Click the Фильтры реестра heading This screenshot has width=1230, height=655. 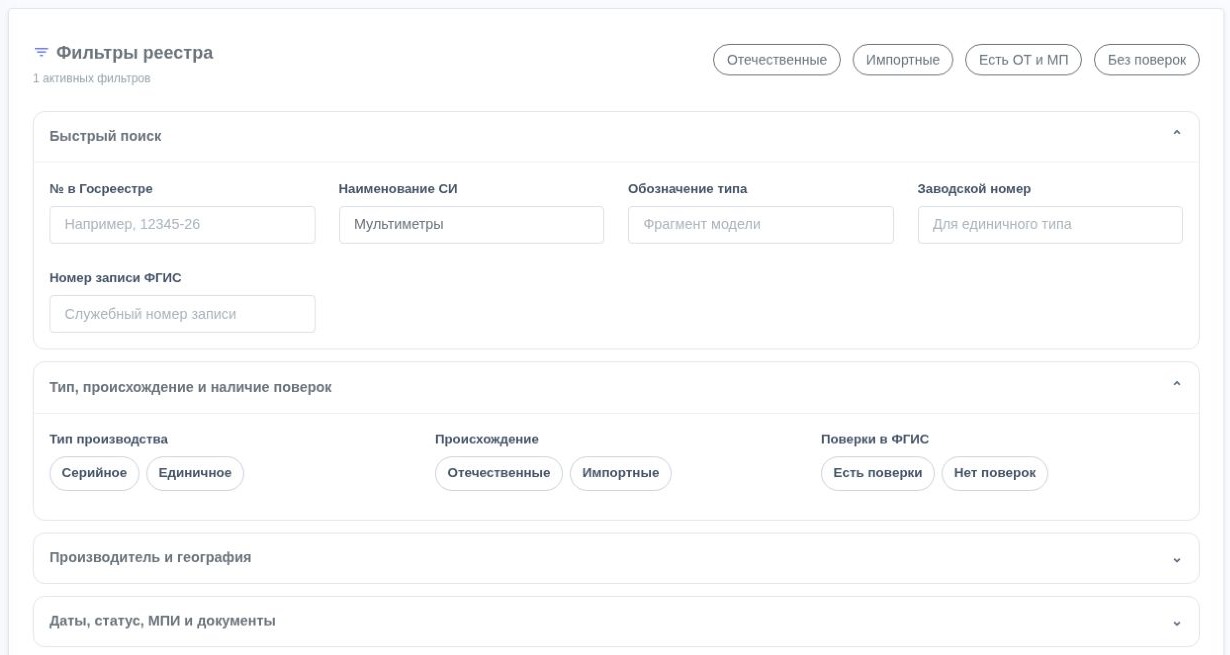(134, 53)
